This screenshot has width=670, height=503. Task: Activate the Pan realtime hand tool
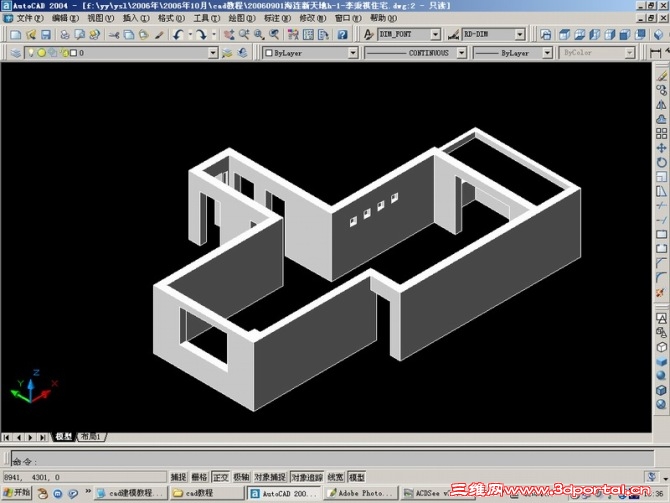tap(229, 35)
